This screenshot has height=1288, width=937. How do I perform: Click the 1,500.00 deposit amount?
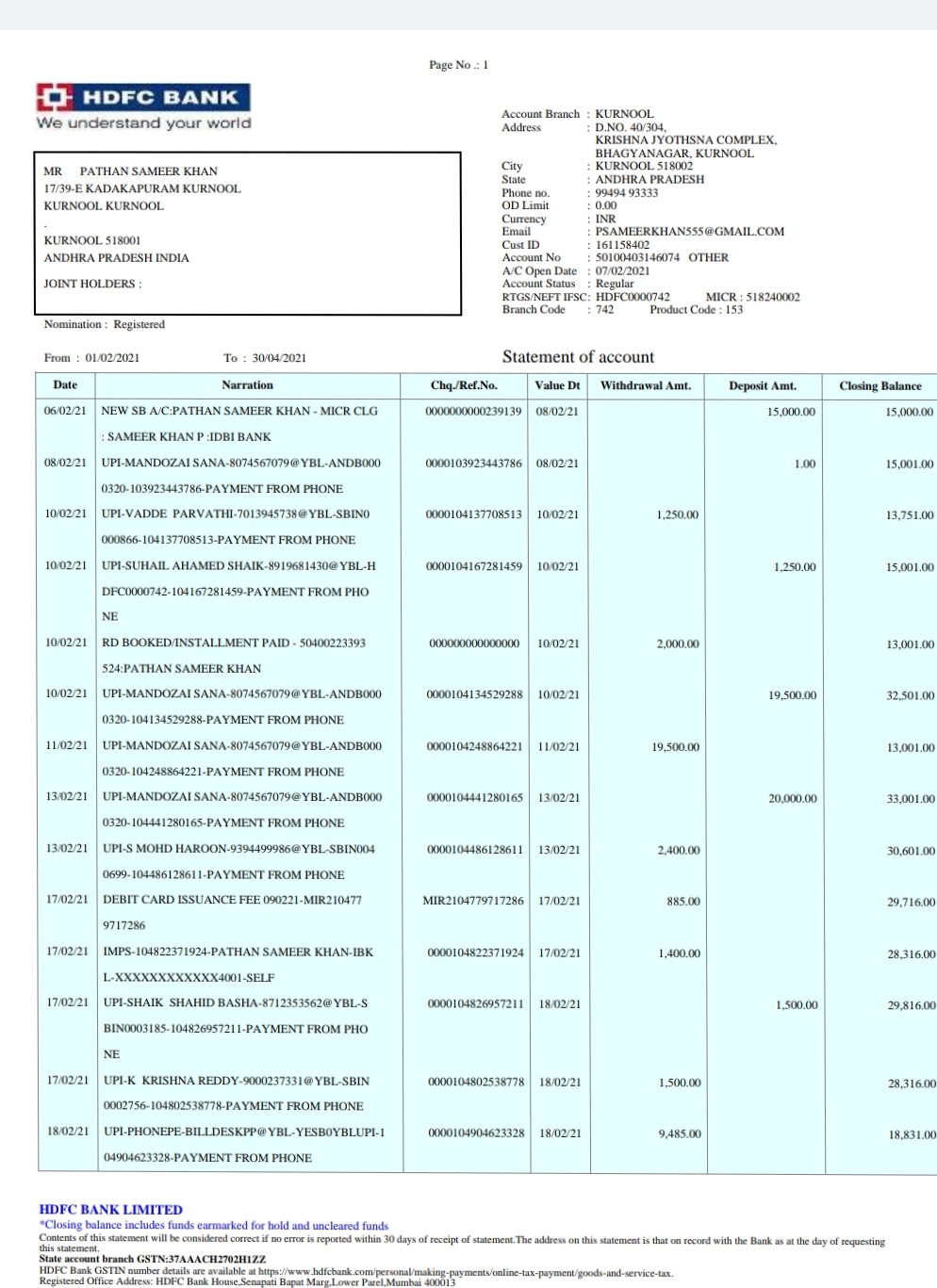[x=797, y=1005]
